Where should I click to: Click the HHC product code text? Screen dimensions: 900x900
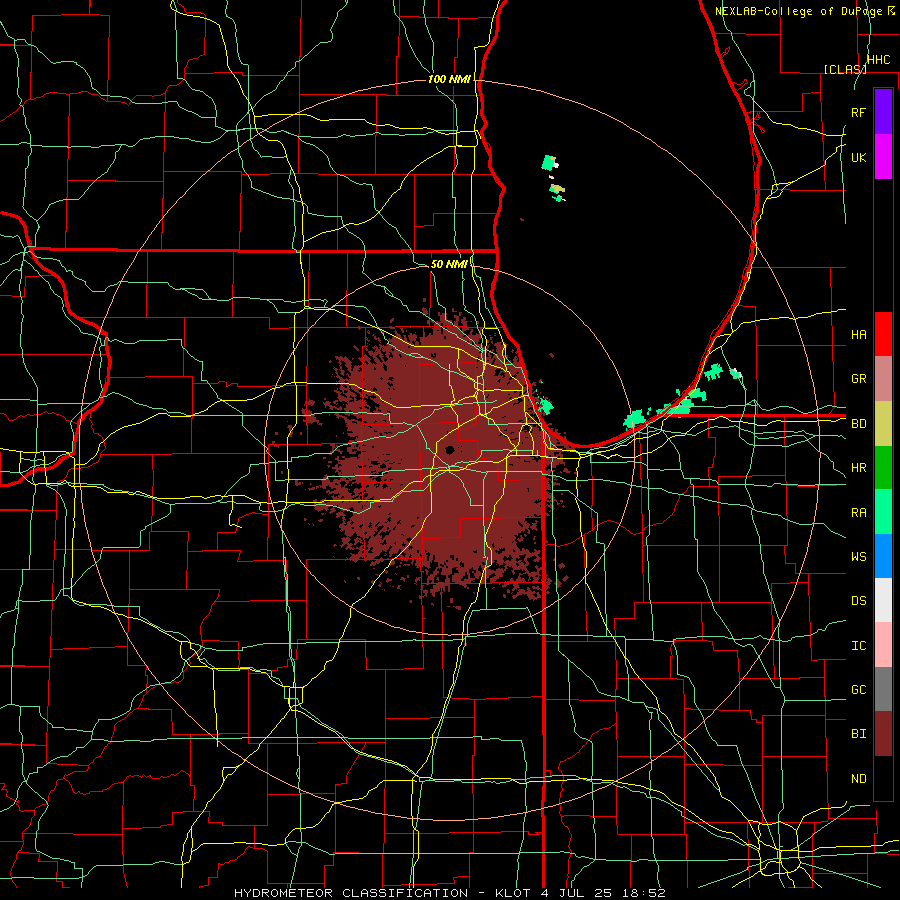click(x=878, y=59)
